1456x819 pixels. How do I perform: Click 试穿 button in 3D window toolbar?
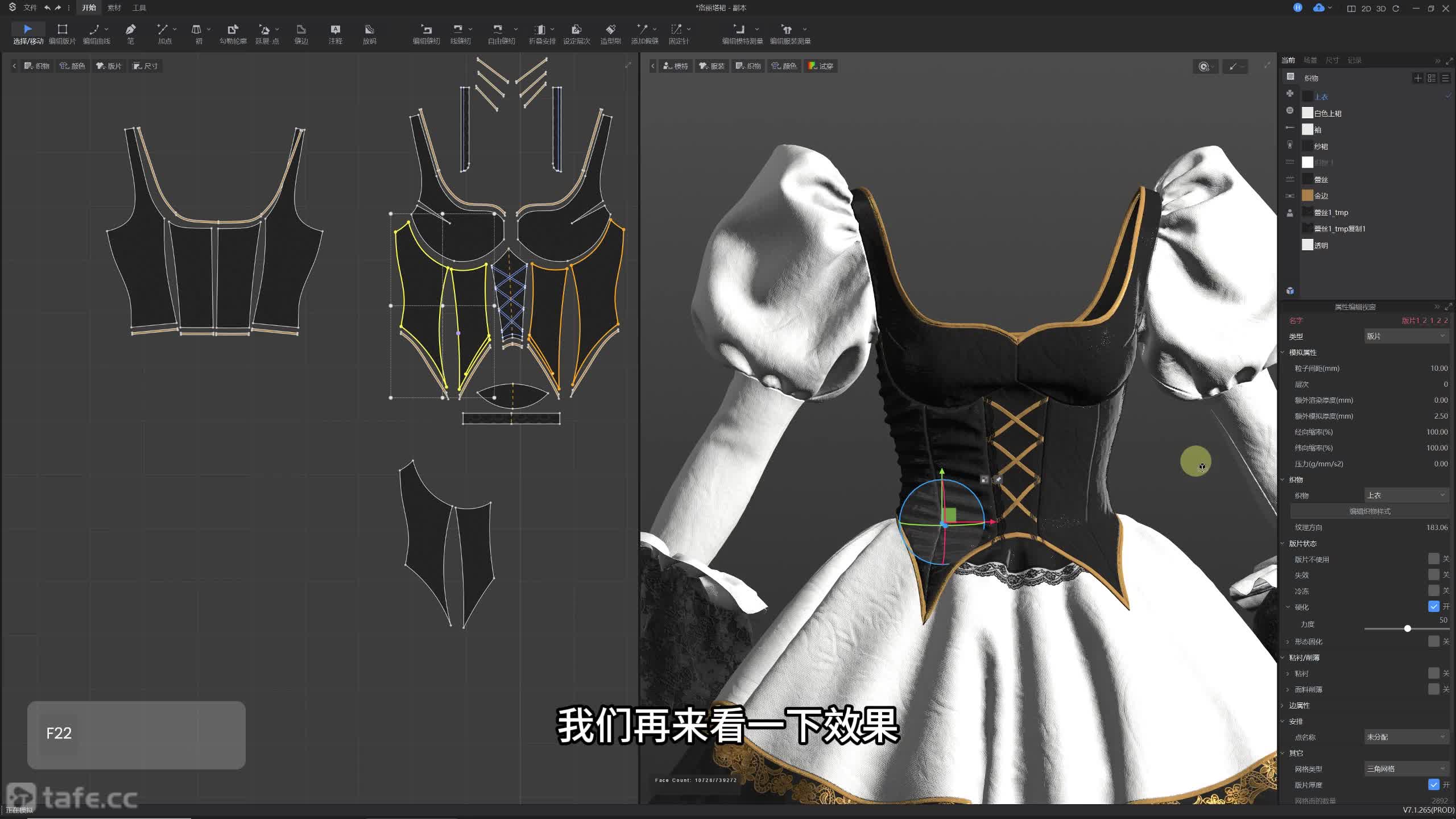(x=821, y=66)
